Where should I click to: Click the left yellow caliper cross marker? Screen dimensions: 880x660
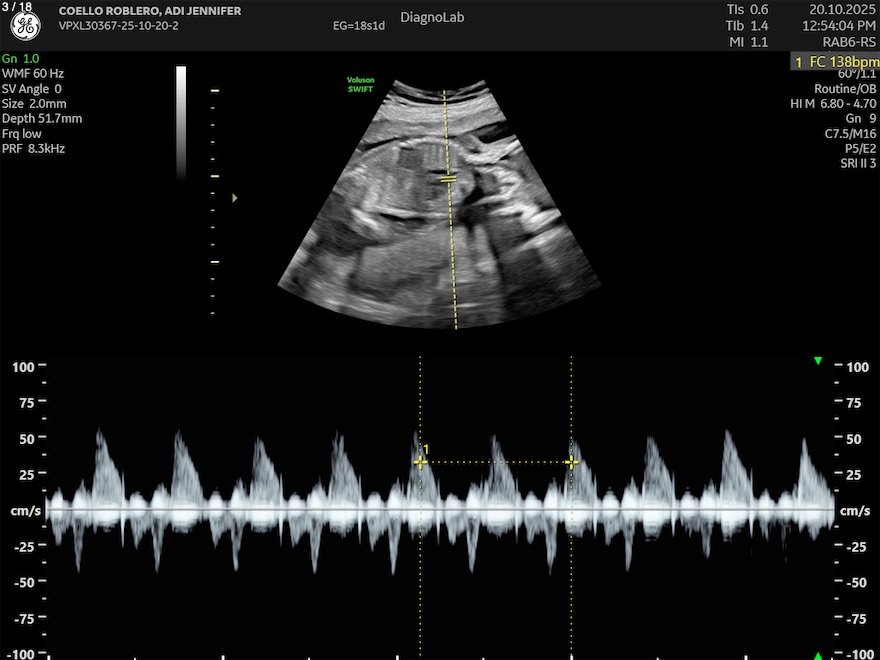pyautogui.click(x=421, y=462)
